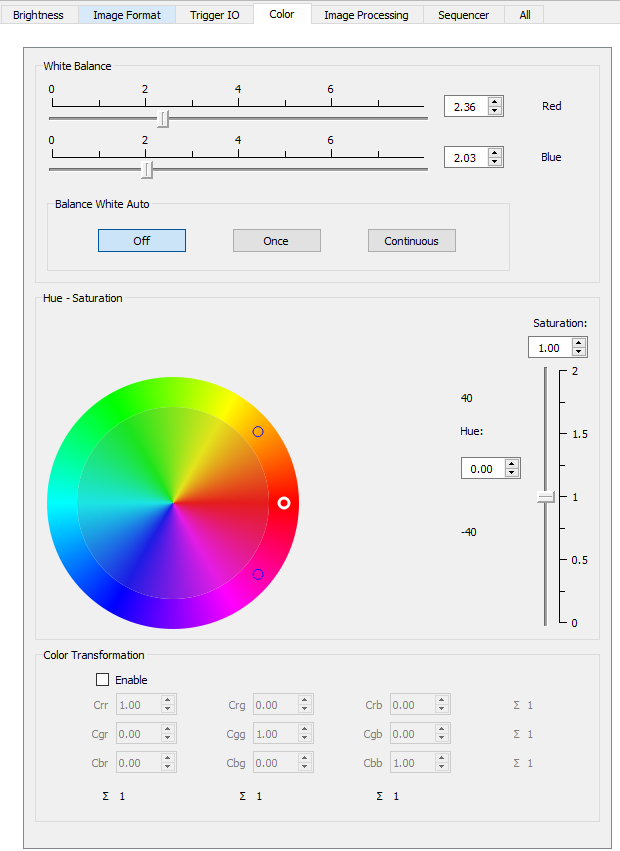Enable Continuous auto white balance

click(x=411, y=241)
